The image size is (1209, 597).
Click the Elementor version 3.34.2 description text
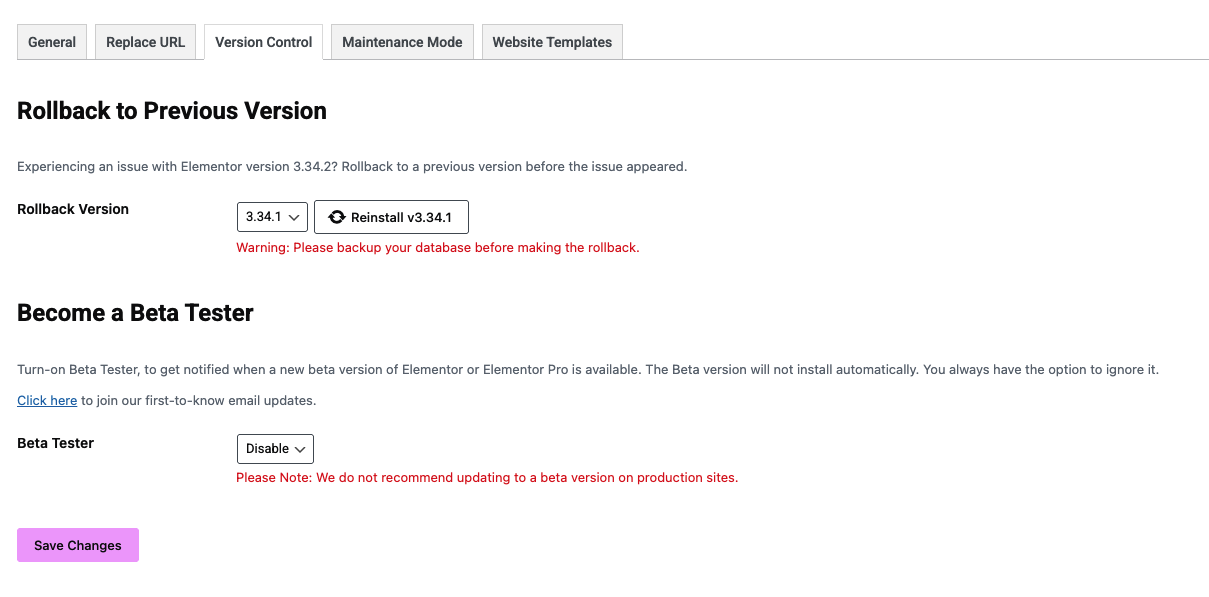tap(352, 166)
